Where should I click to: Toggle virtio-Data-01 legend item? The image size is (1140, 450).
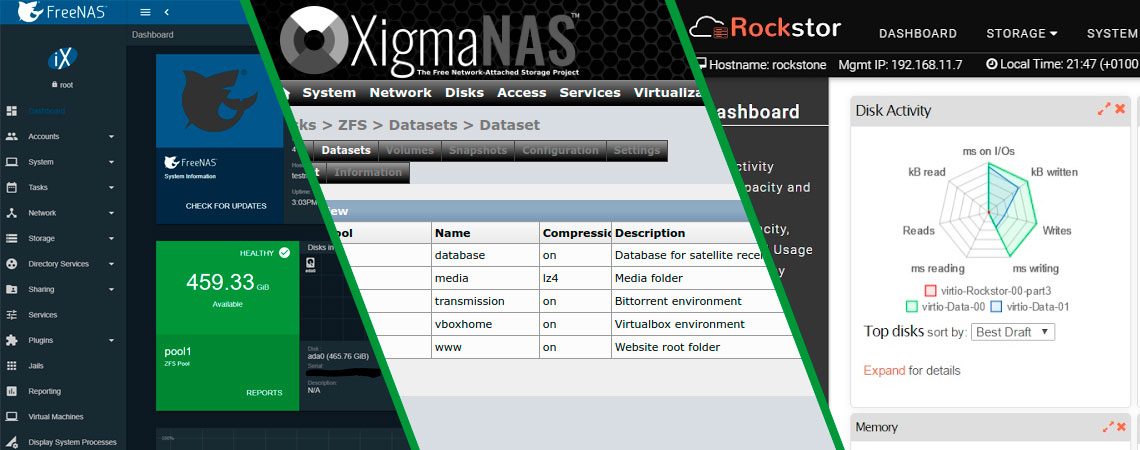1030,307
